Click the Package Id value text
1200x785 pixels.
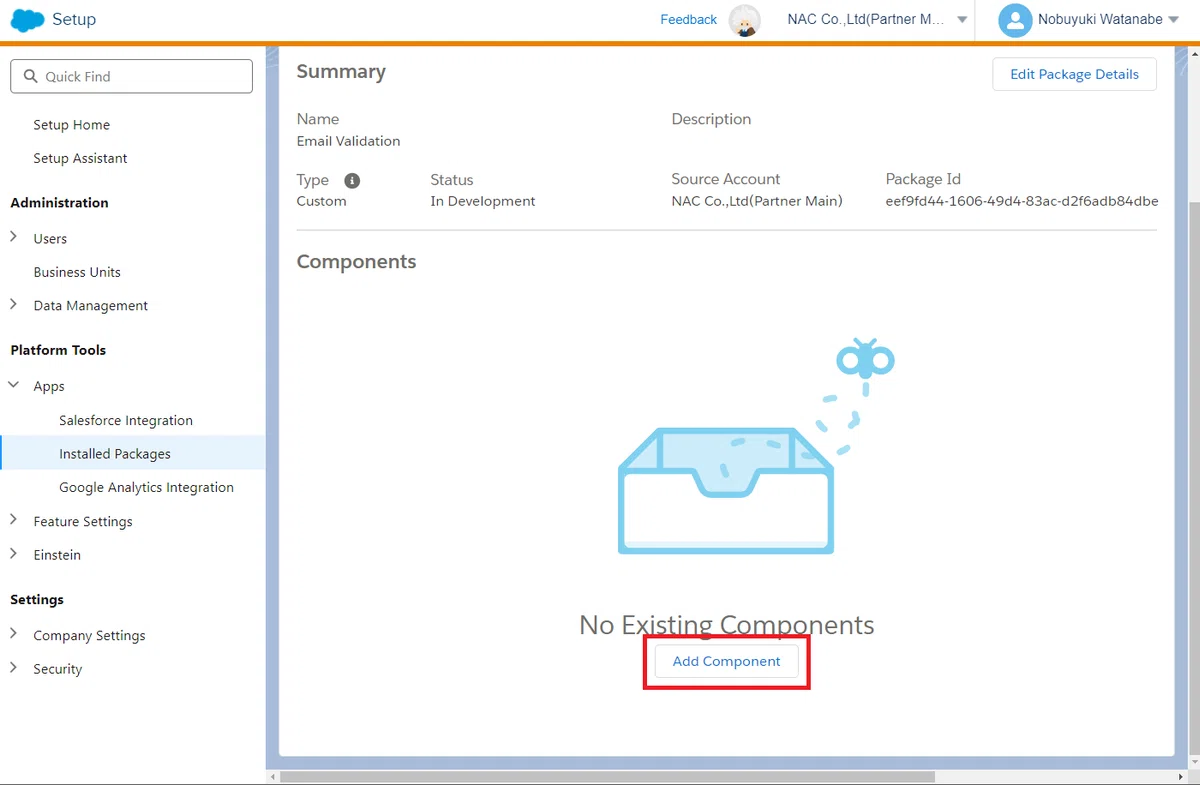pyautogui.click(x=1022, y=201)
